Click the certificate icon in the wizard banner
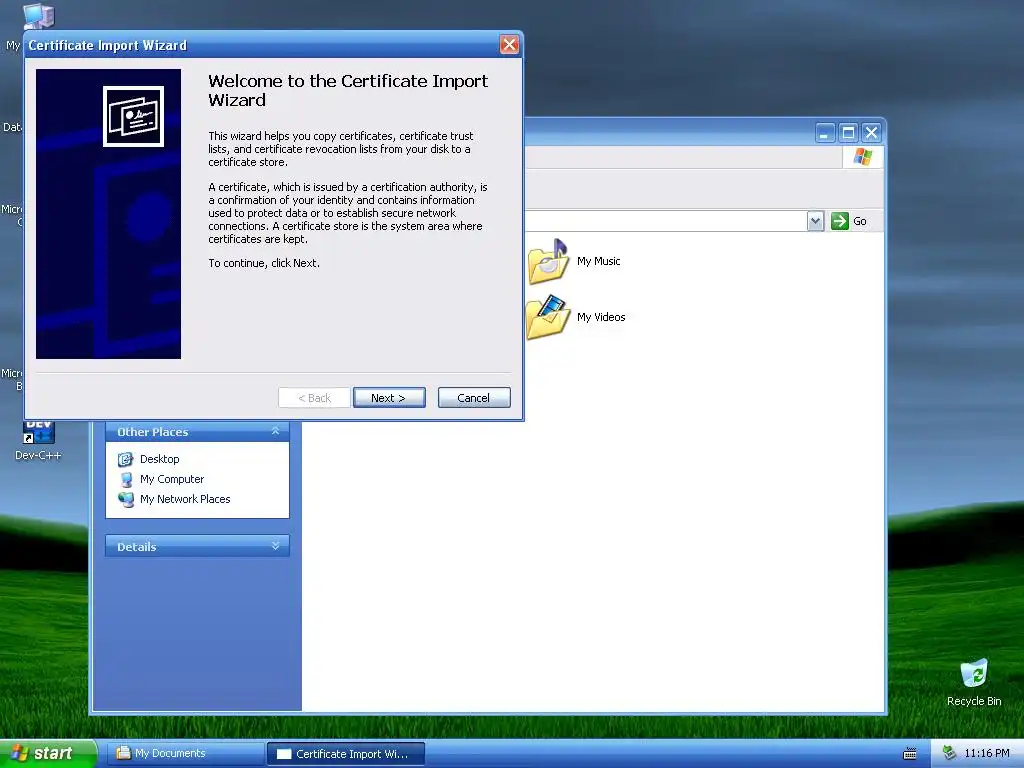Image resolution: width=1024 pixels, height=768 pixels. coord(133,116)
